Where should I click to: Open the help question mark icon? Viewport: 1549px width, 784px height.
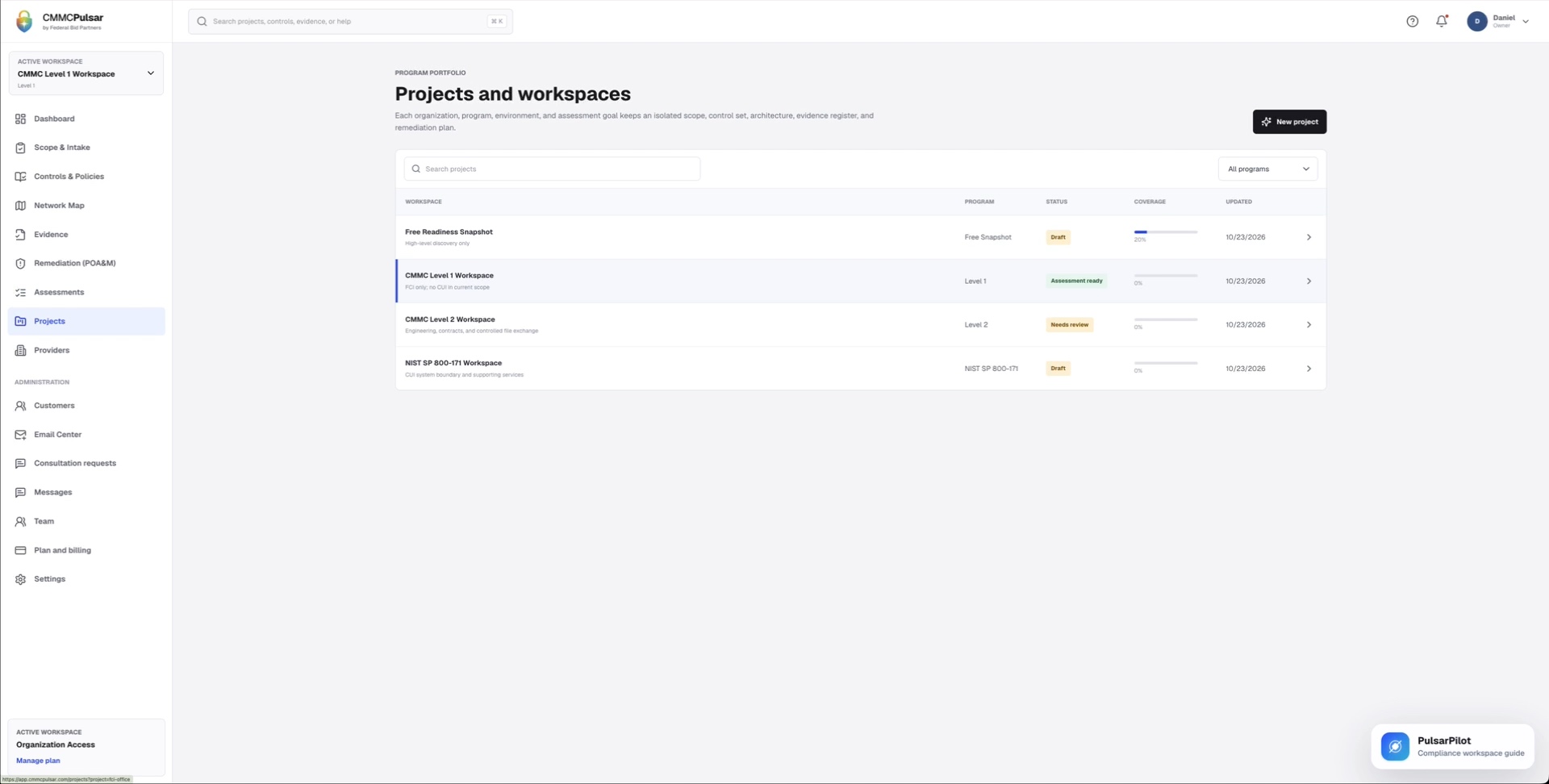coord(1412,22)
